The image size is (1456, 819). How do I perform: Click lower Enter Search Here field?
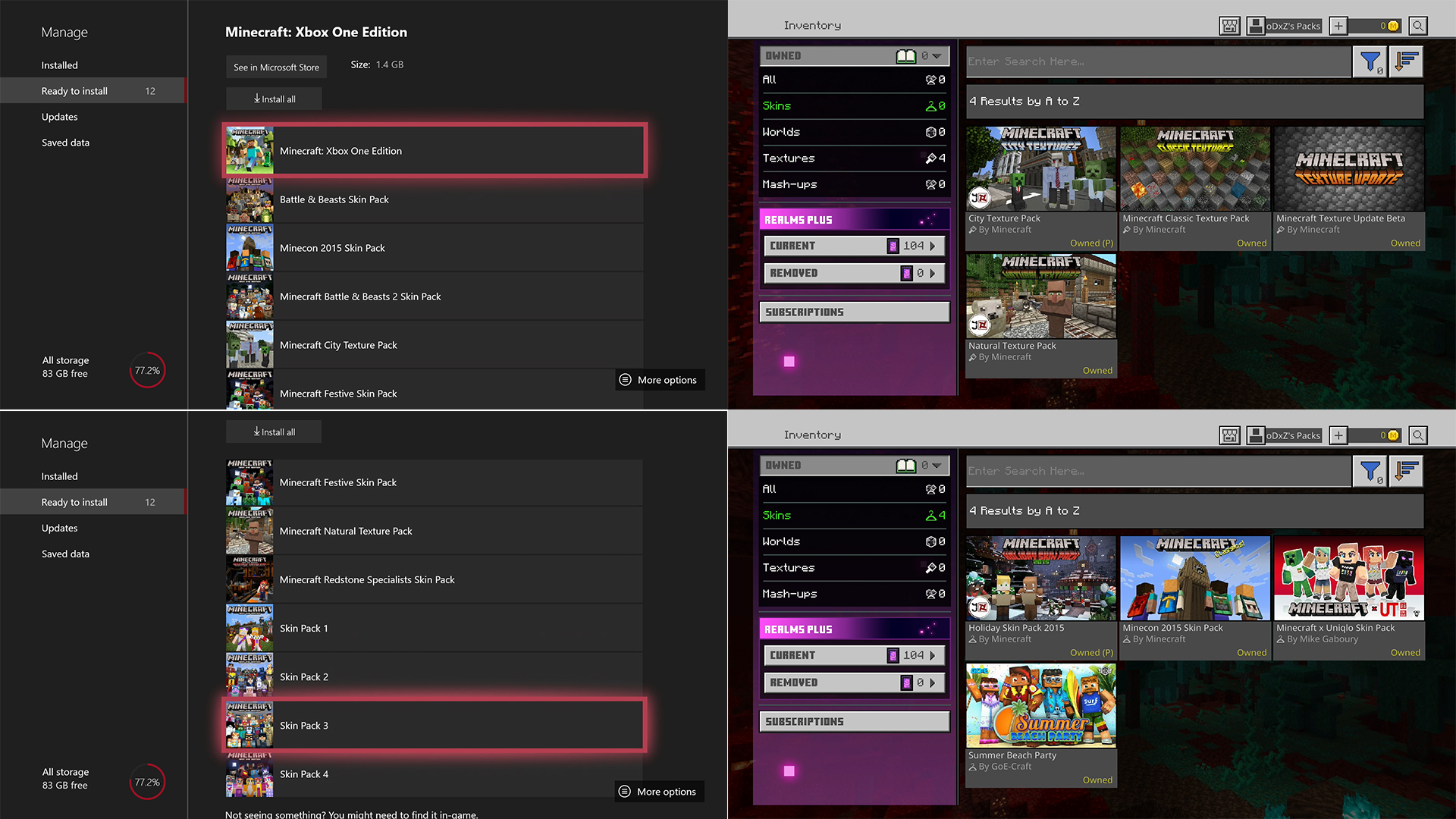[x=1159, y=472]
